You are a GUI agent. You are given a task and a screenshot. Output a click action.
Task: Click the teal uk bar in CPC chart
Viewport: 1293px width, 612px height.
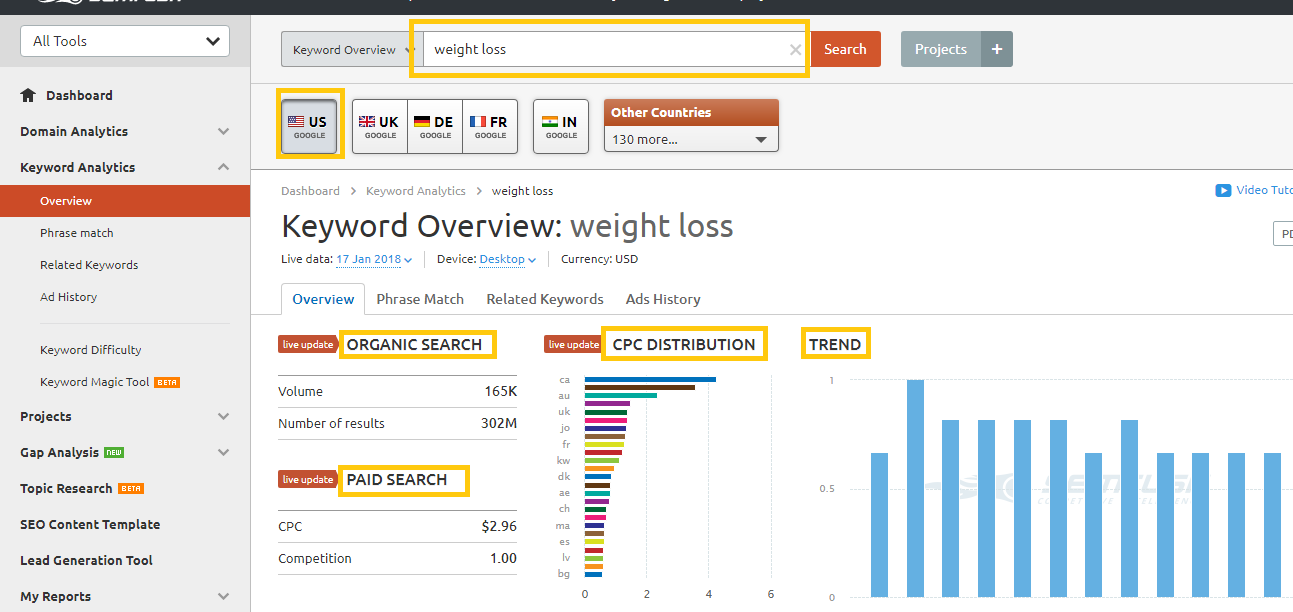click(x=606, y=412)
